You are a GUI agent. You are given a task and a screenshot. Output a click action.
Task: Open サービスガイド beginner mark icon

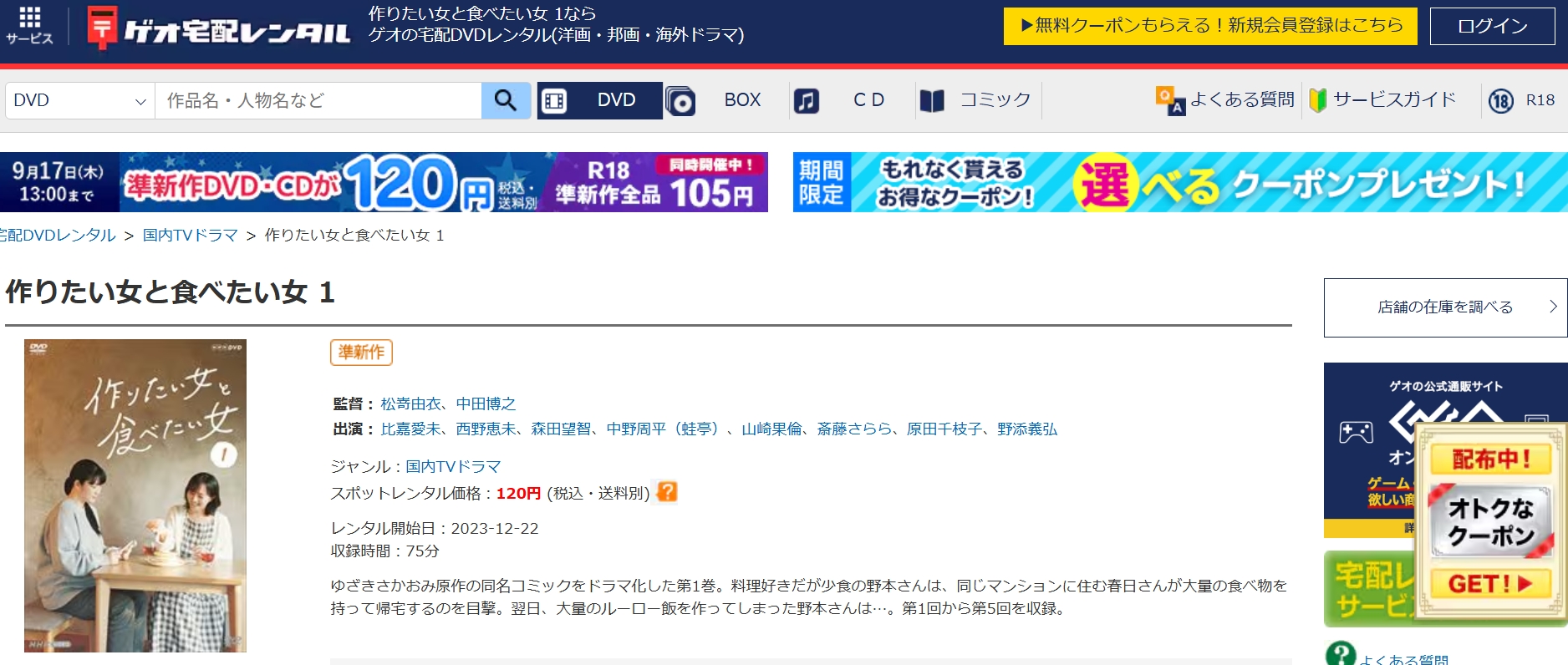1317,100
